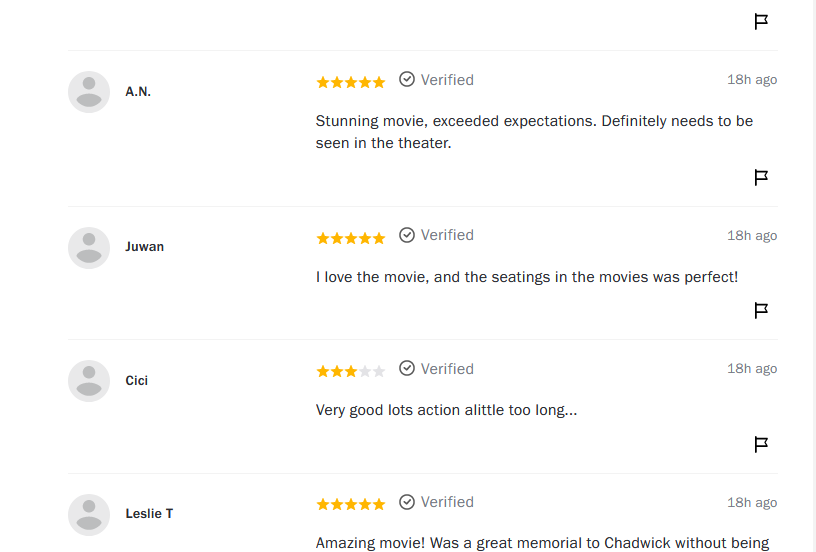Flag Cici's three-star review
The image size is (816, 552).
[761, 444]
